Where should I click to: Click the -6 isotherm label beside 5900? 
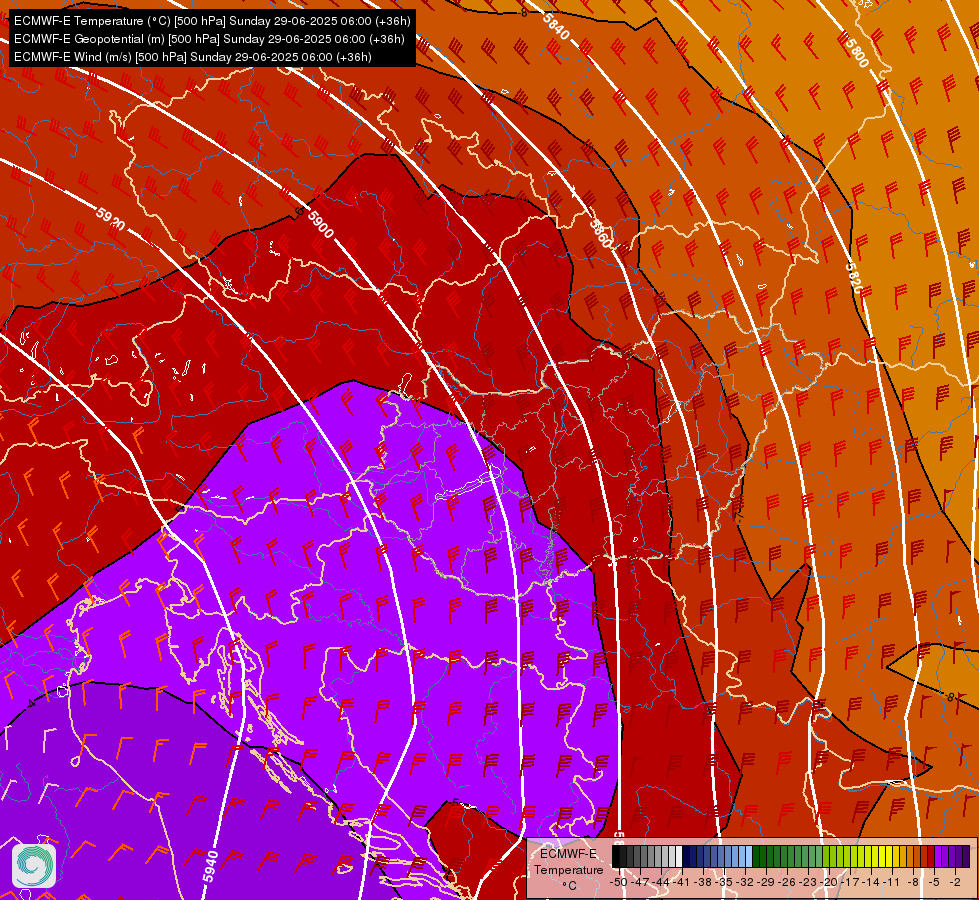point(300,212)
